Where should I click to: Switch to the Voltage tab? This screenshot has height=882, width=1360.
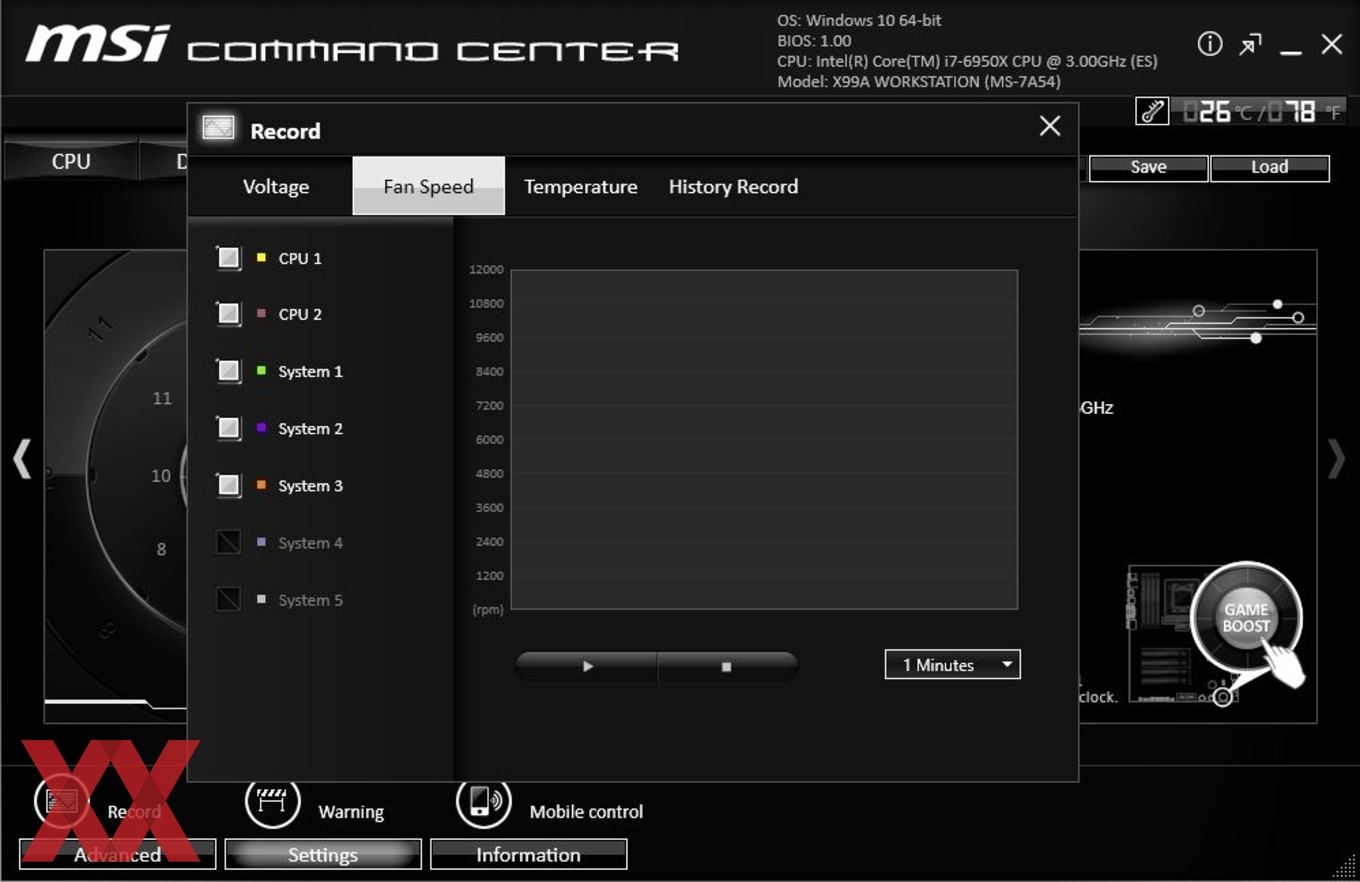coord(276,187)
